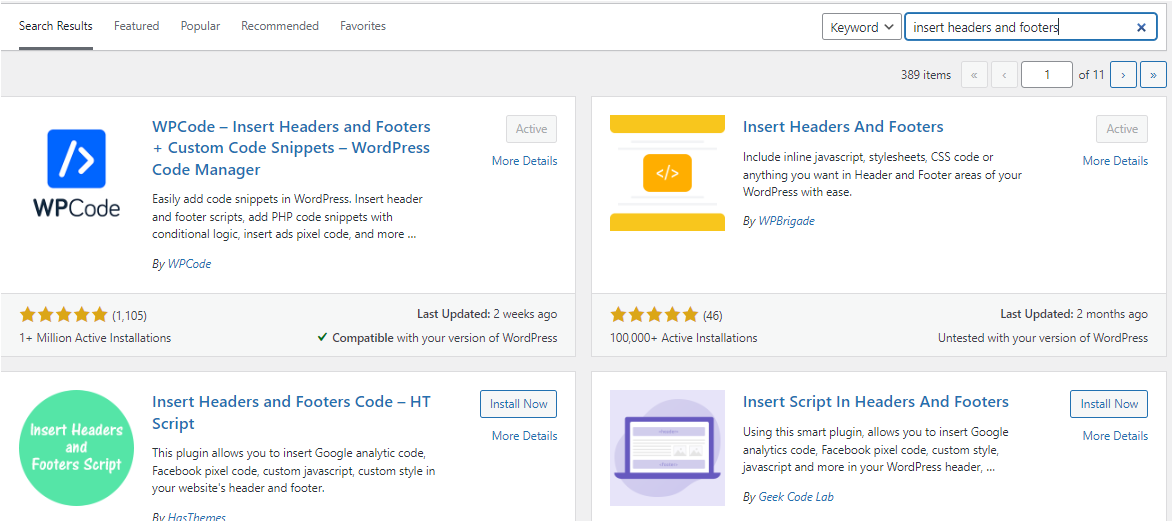This screenshot has width=1173, height=522.
Task: View More Details for Geek Code Lab plugin
Action: 1115,436
